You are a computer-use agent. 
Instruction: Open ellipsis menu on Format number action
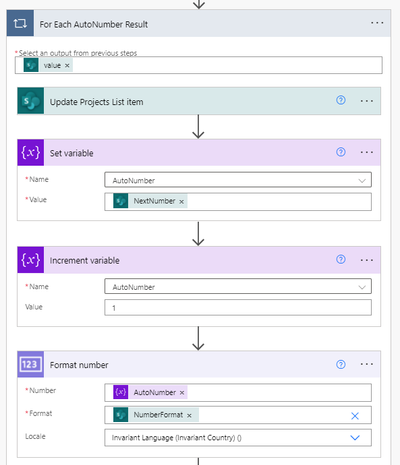pyautogui.click(x=367, y=364)
